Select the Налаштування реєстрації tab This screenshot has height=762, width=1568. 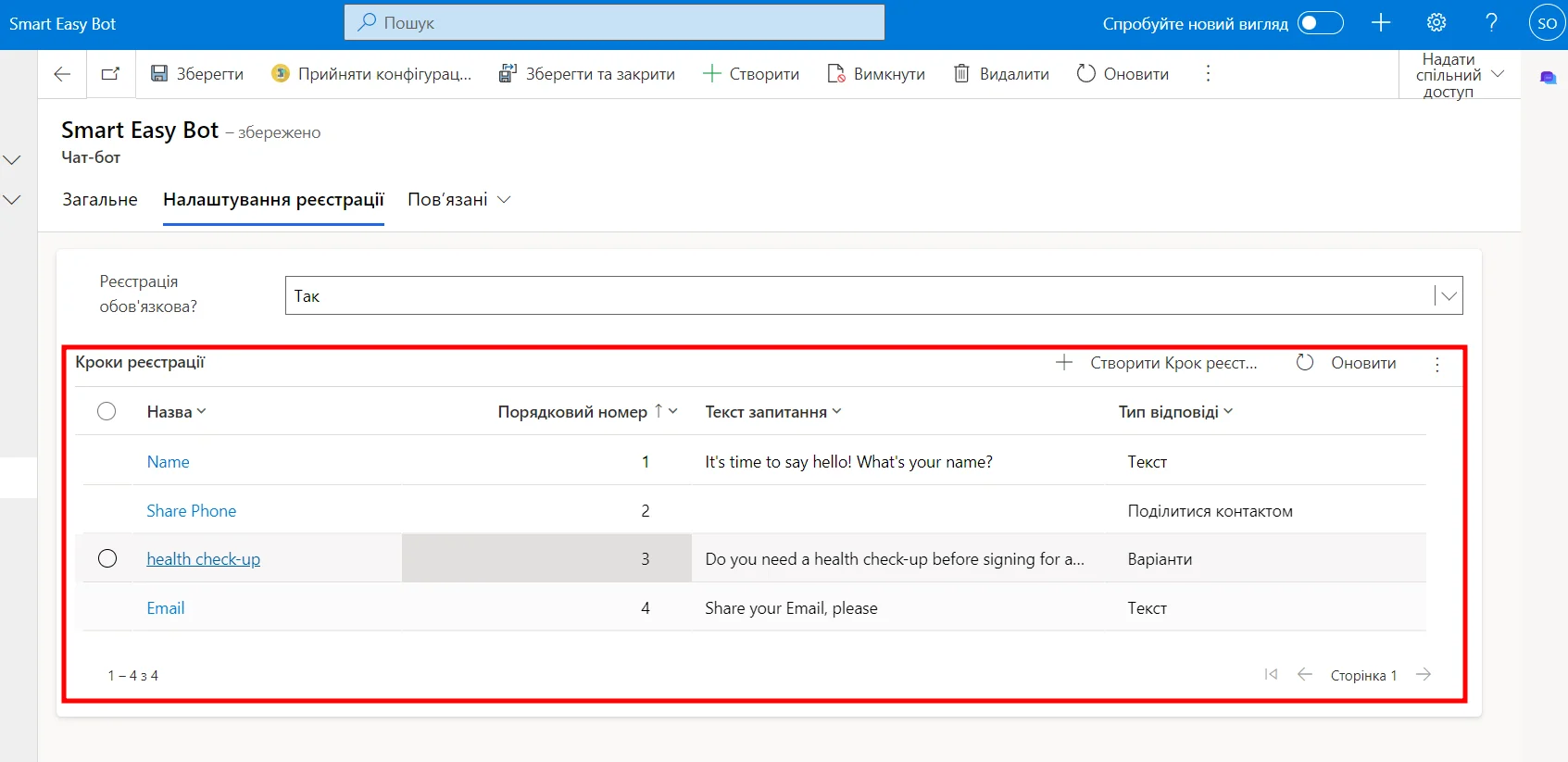(273, 200)
